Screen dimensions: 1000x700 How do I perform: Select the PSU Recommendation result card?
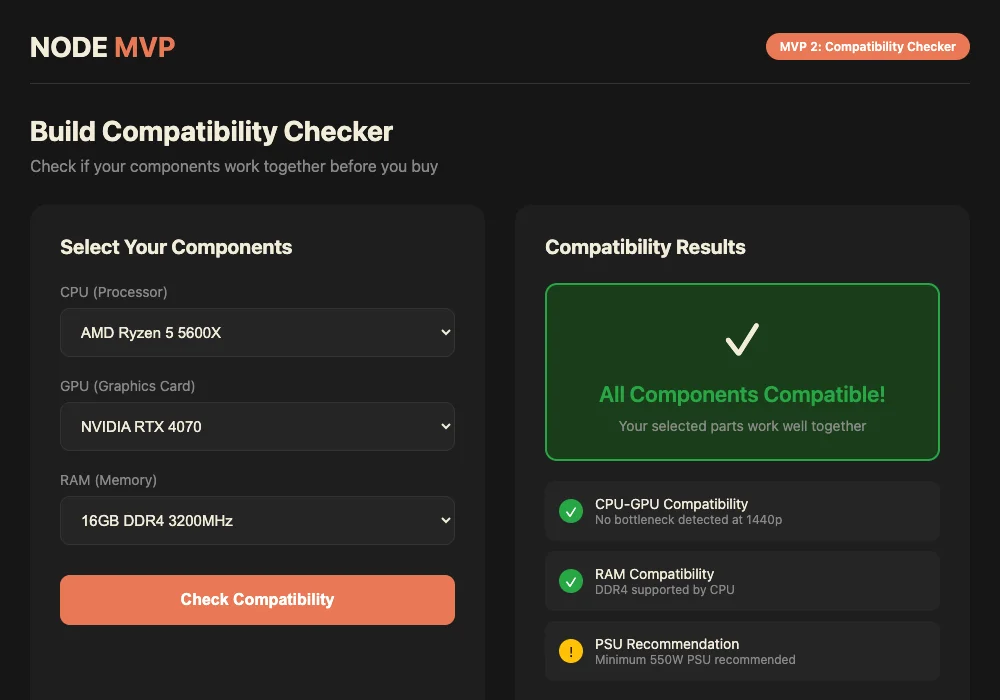[x=742, y=650]
